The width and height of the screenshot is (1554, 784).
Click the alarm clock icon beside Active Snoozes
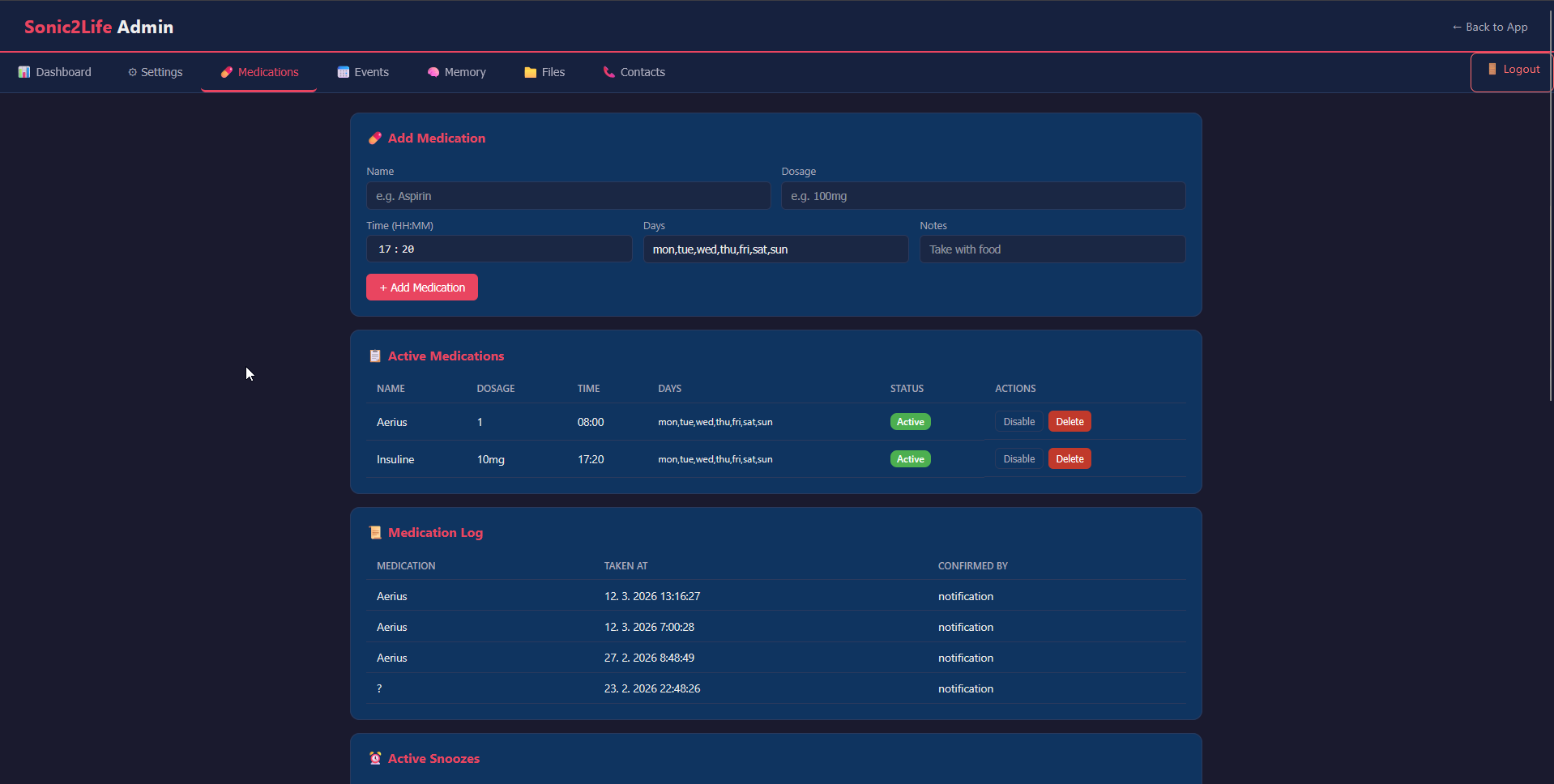click(x=375, y=759)
